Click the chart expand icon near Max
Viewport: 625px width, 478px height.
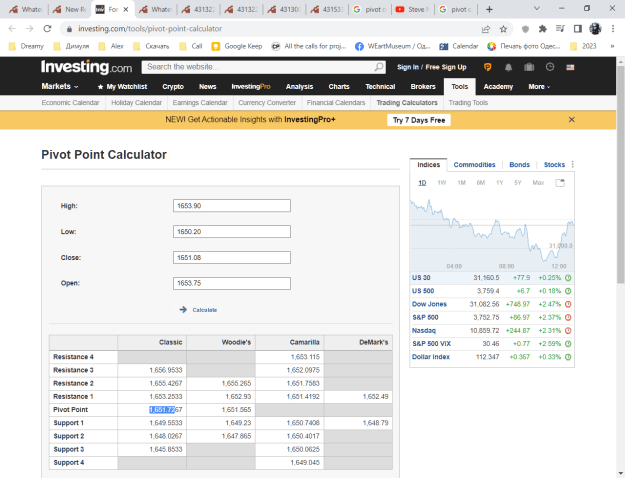560,183
